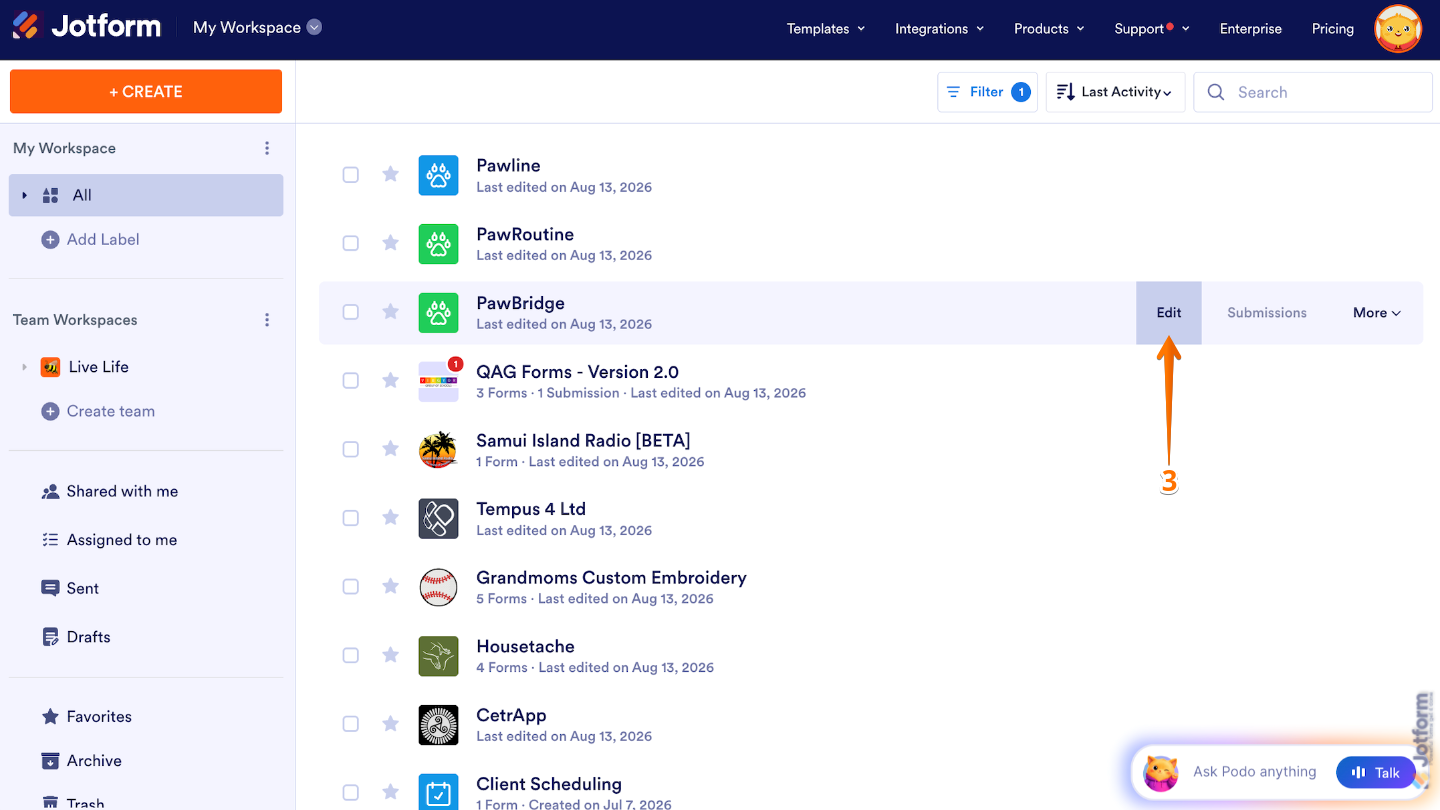The image size is (1440, 810).
Task: Focus the Search input field
Action: coord(1313,92)
